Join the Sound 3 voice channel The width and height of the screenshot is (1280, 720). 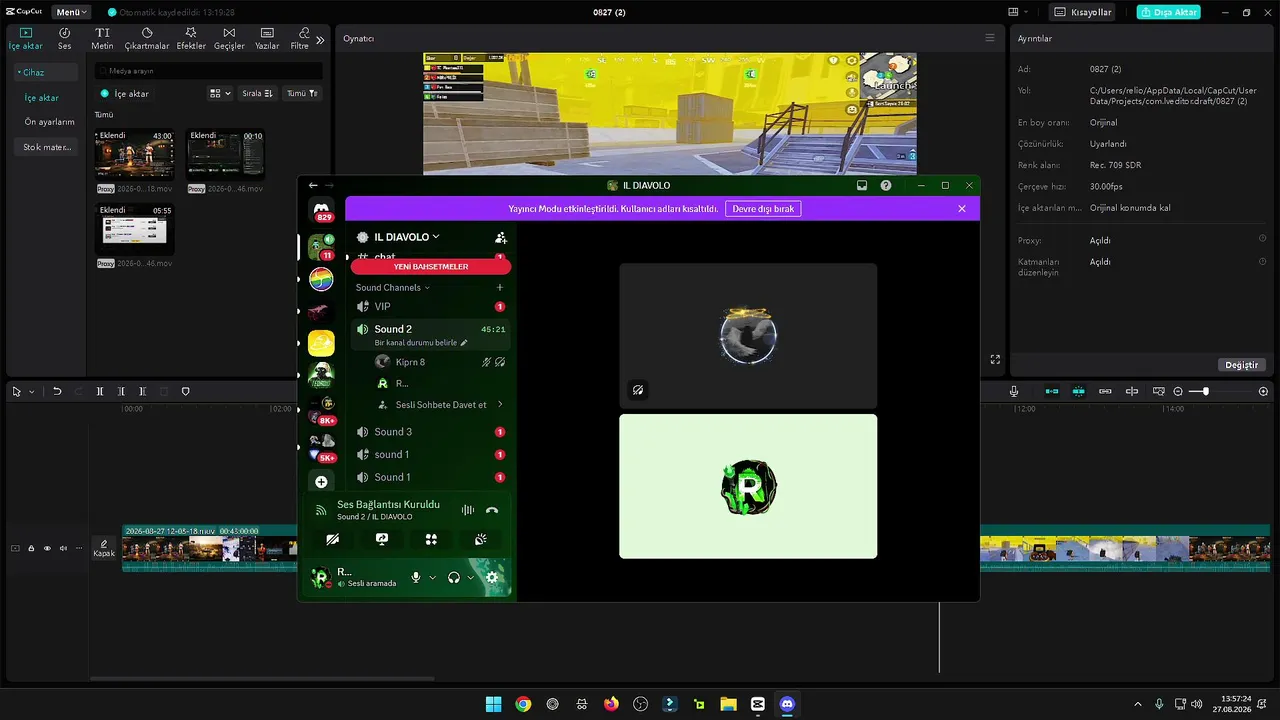coord(429,432)
